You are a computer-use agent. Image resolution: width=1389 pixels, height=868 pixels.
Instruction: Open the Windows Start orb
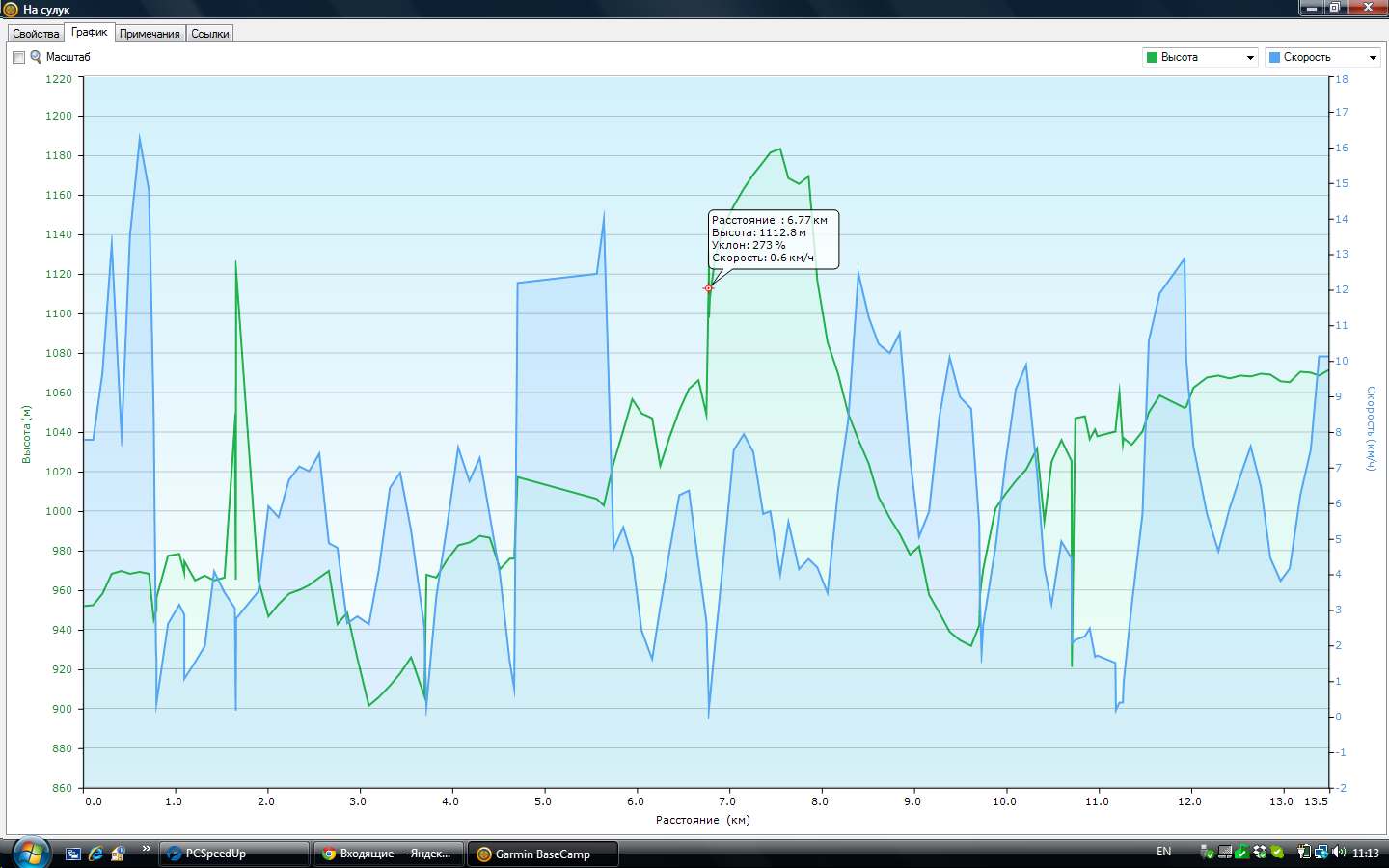pos(30,853)
